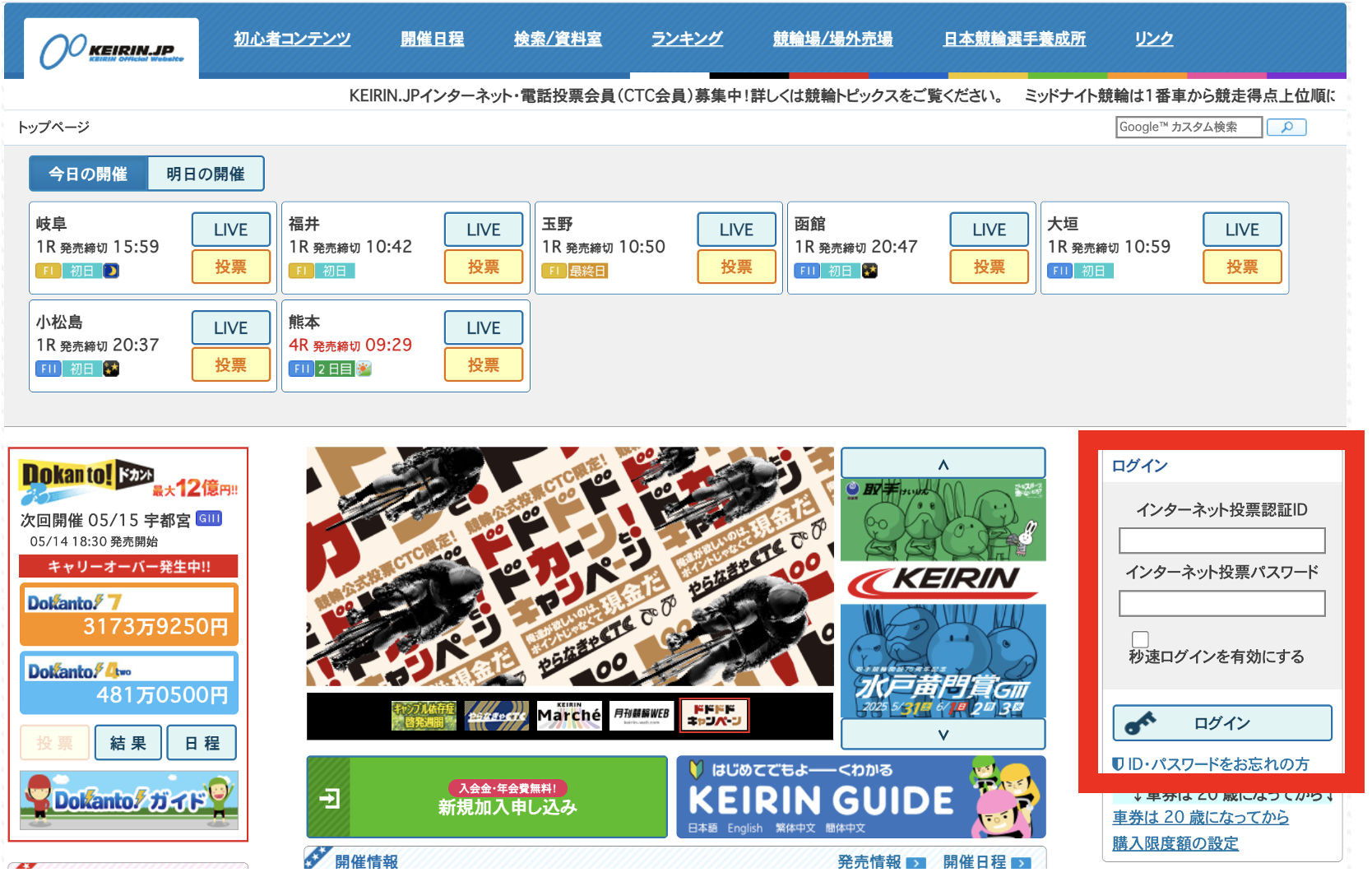Click the GIII grade badge for 宇都宮
The width and height of the screenshot is (1372, 877).
[209, 518]
